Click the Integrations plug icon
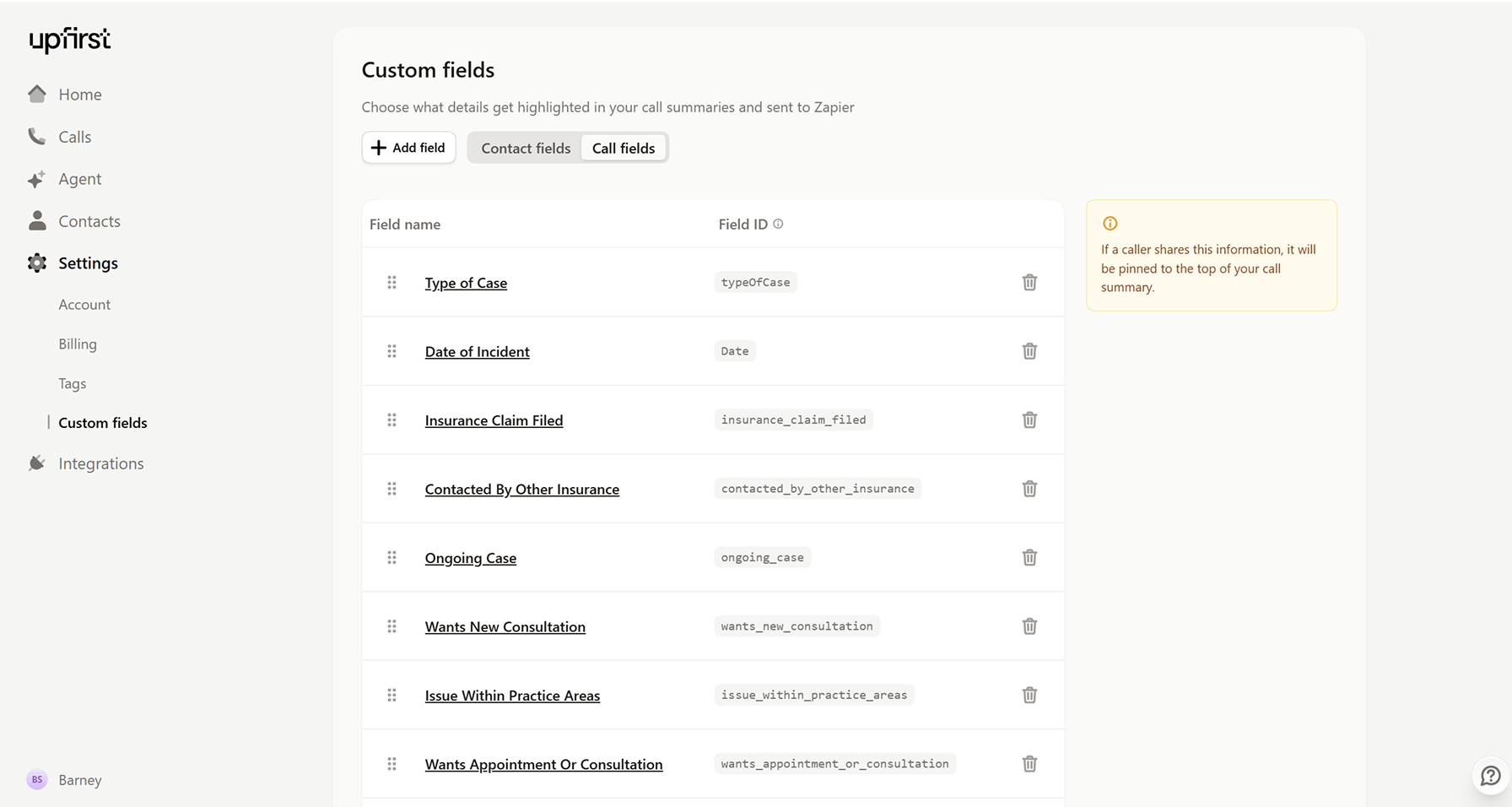 click(37, 463)
